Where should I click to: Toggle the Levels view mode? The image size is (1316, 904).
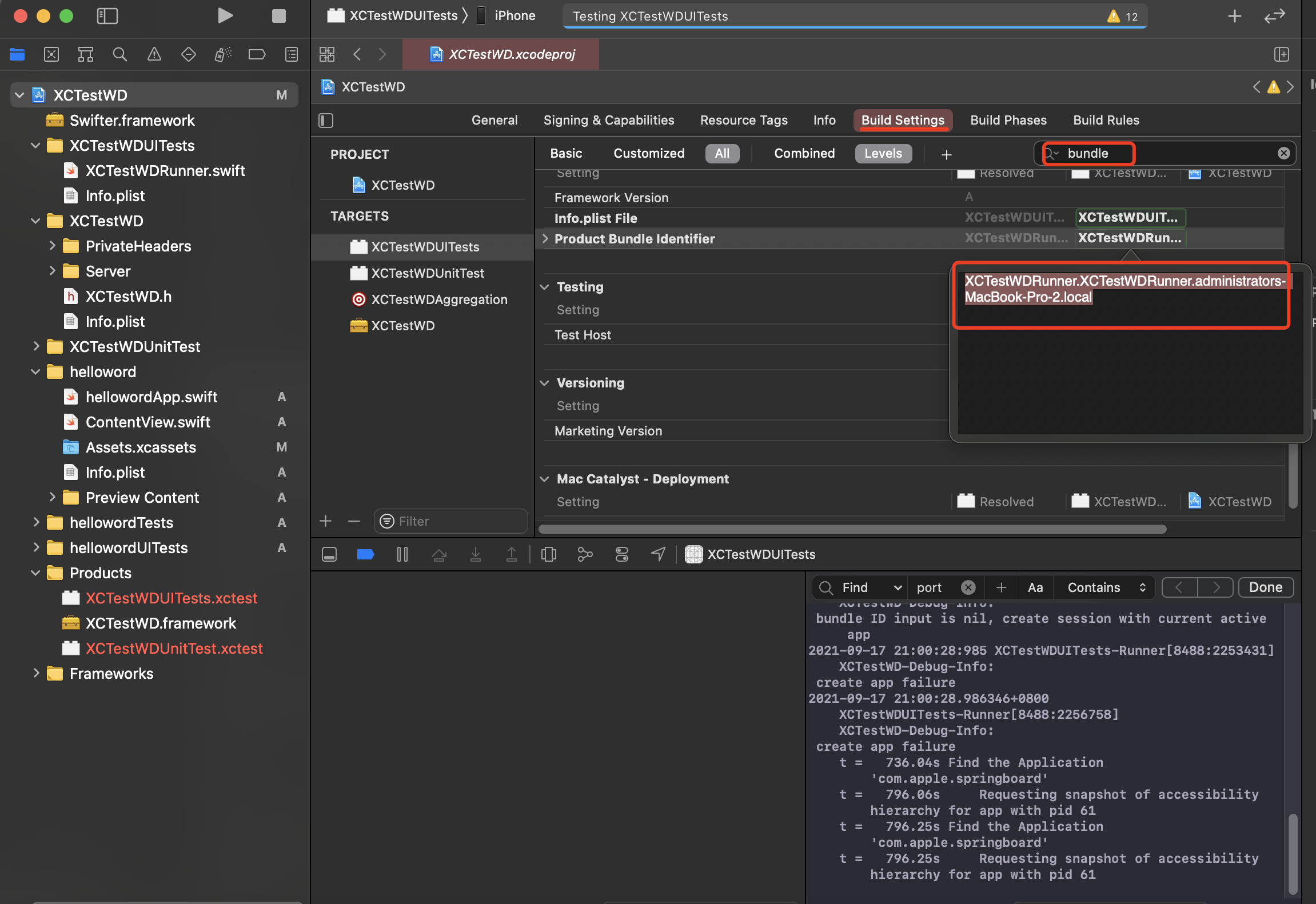883,153
